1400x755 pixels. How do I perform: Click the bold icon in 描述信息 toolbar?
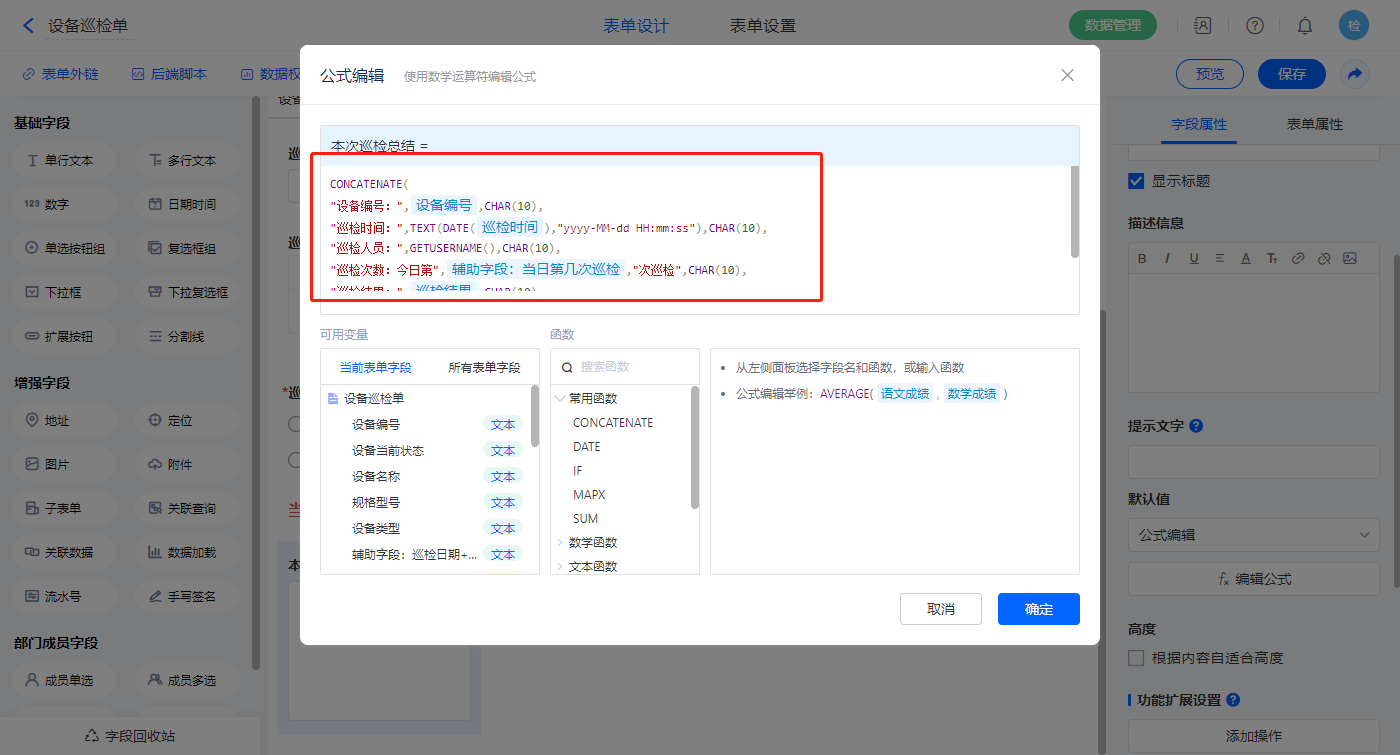(x=1142, y=258)
